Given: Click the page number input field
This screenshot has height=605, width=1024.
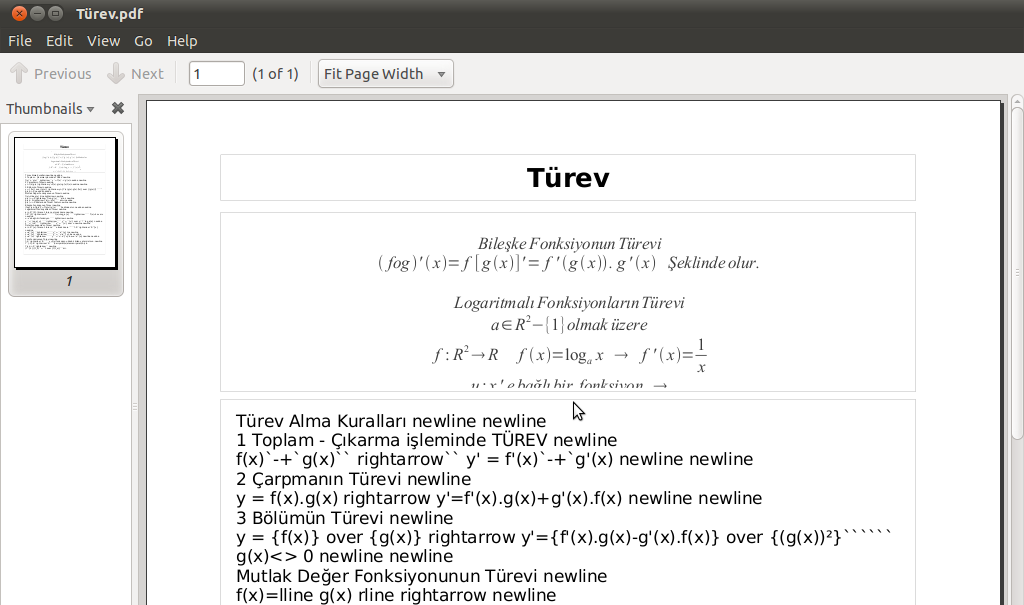Looking at the screenshot, I should tap(216, 74).
